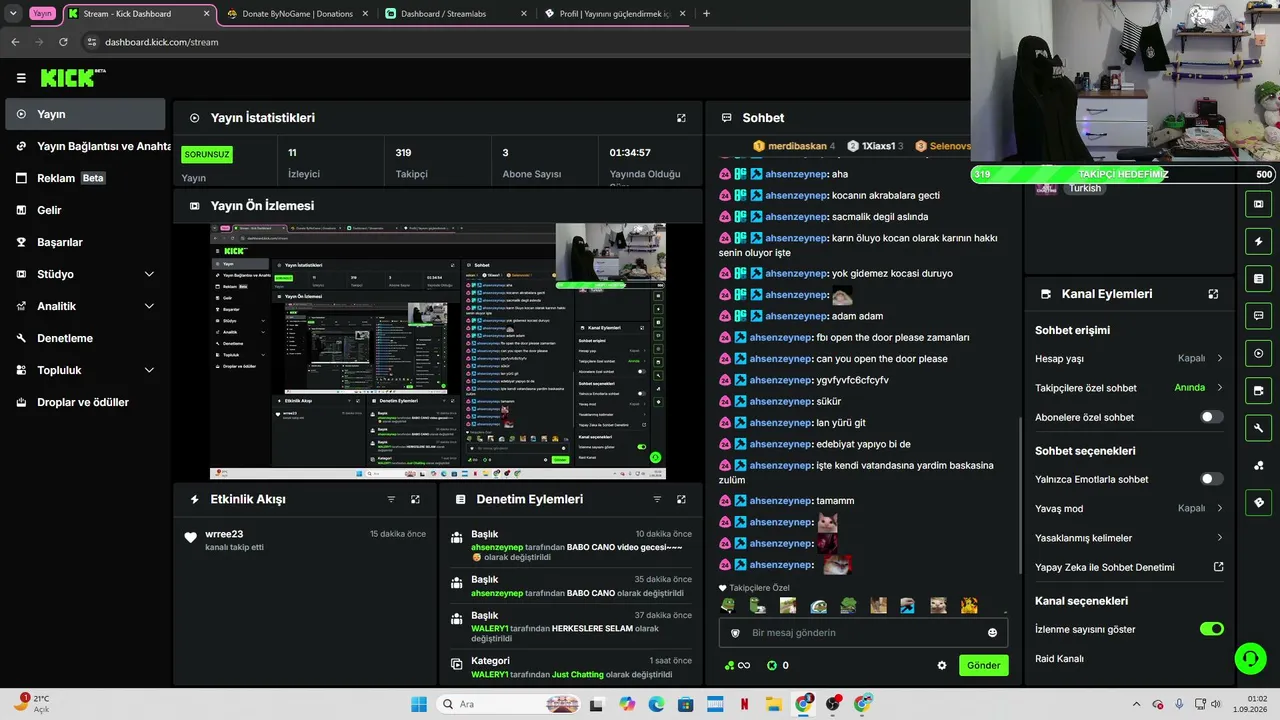
Task: Click the stream preview thumbnail
Action: pos(437,351)
